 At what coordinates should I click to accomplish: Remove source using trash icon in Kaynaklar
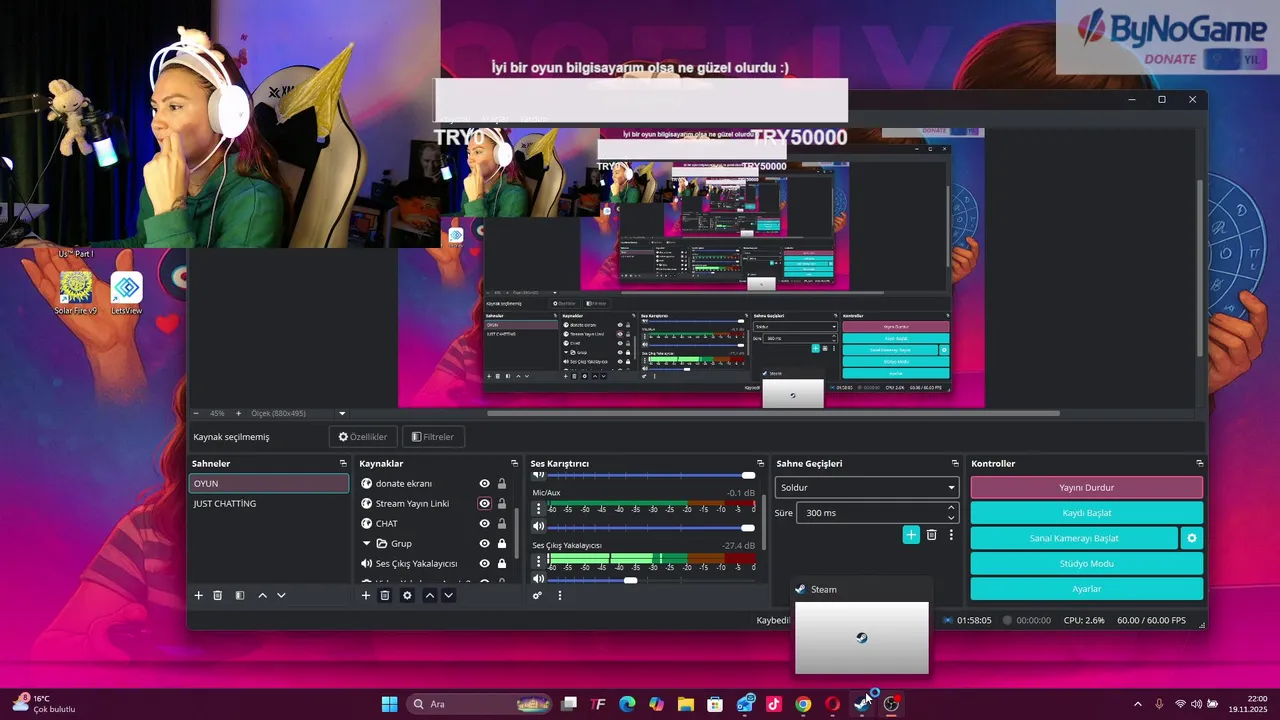(385, 595)
